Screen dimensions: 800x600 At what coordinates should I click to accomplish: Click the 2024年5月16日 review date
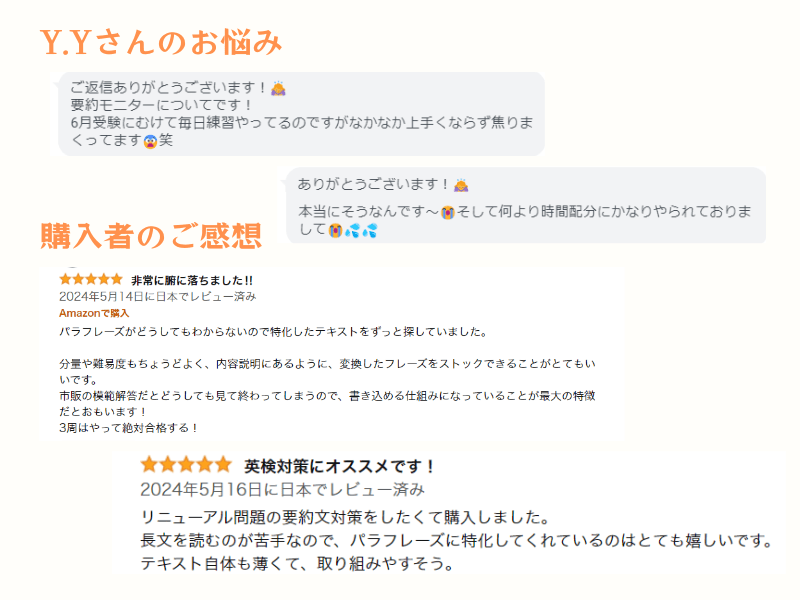(282, 490)
